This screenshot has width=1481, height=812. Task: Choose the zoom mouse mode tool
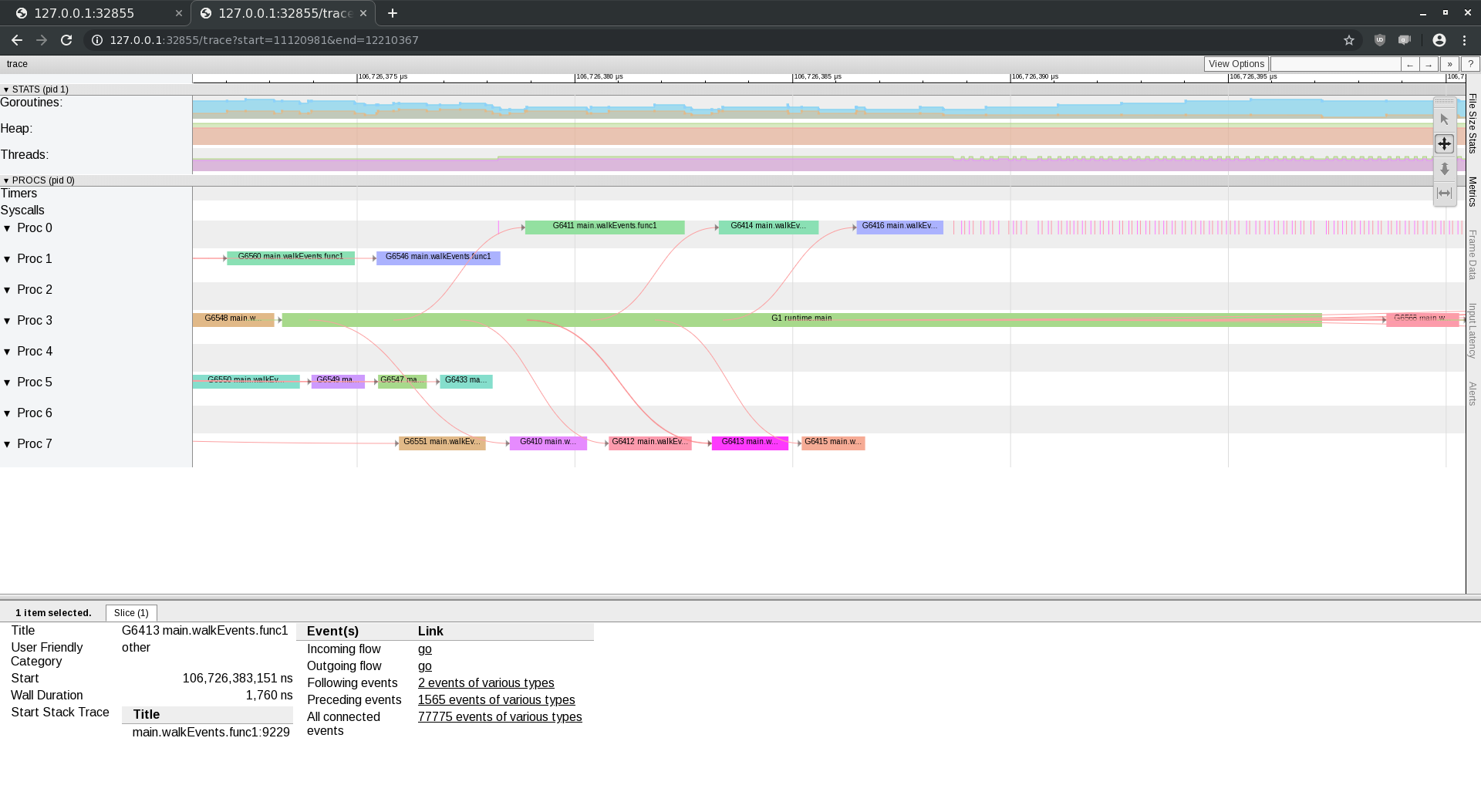pyautogui.click(x=1444, y=169)
